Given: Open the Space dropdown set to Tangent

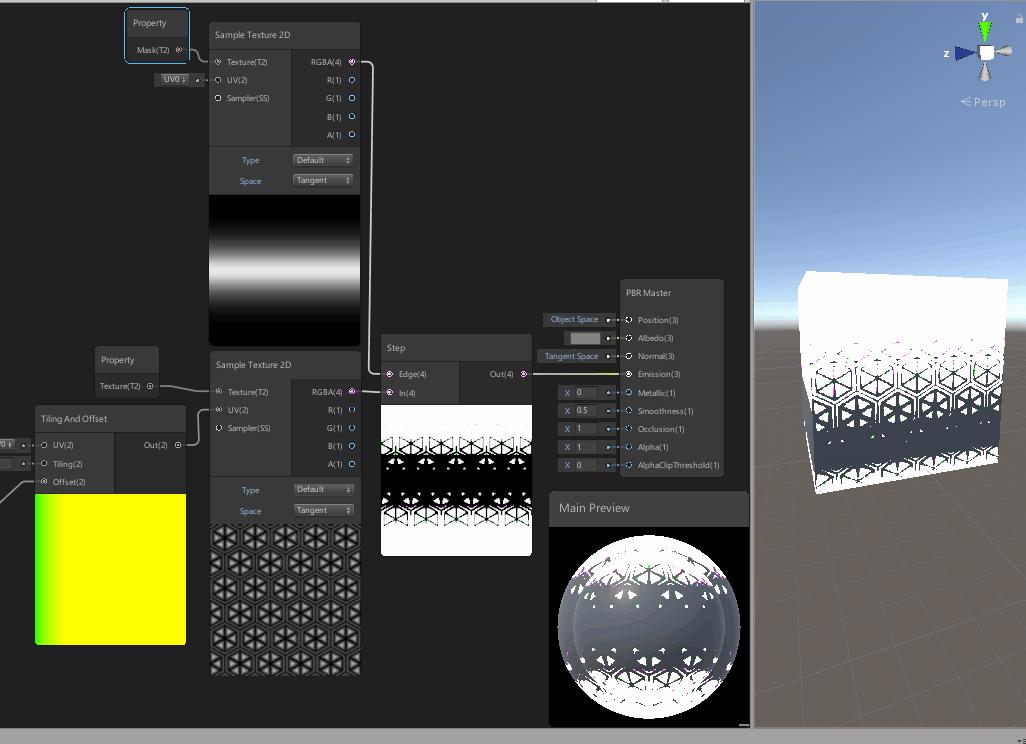Looking at the screenshot, I should (x=322, y=180).
